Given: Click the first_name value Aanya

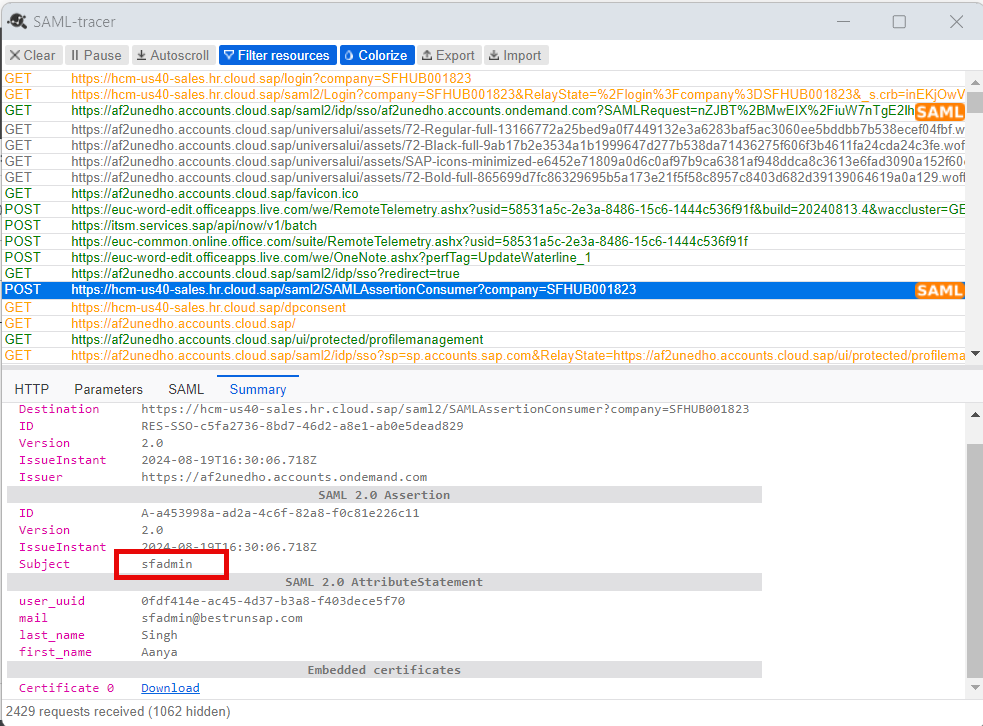Looking at the screenshot, I should point(159,652).
